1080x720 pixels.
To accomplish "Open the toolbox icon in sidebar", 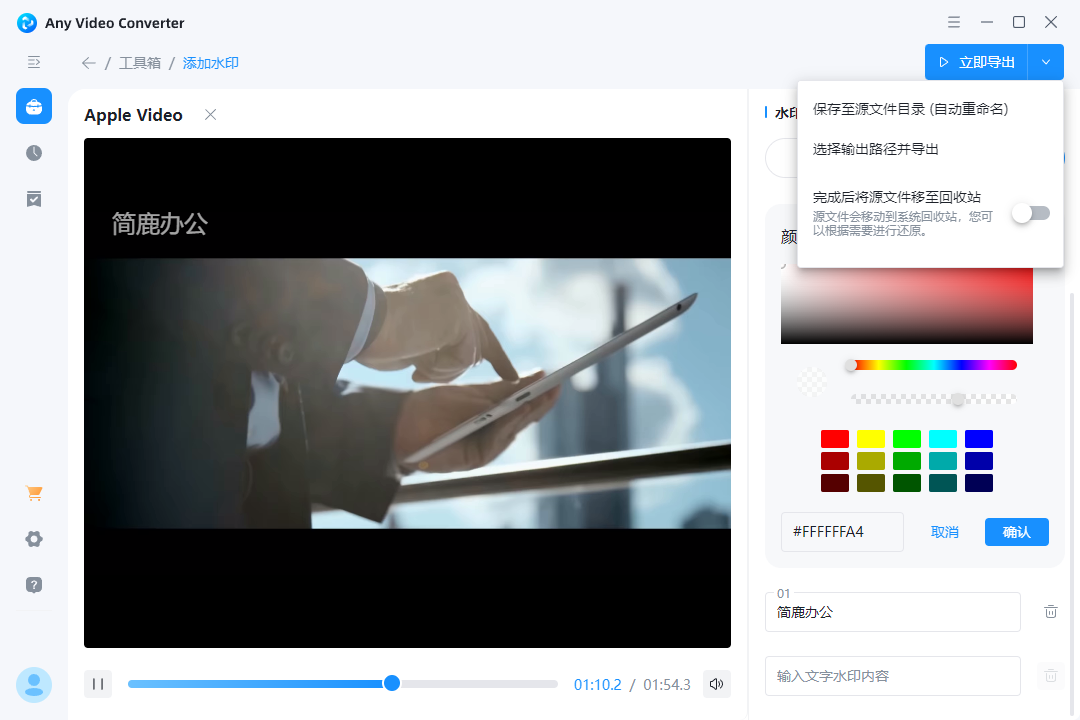I will 34,106.
